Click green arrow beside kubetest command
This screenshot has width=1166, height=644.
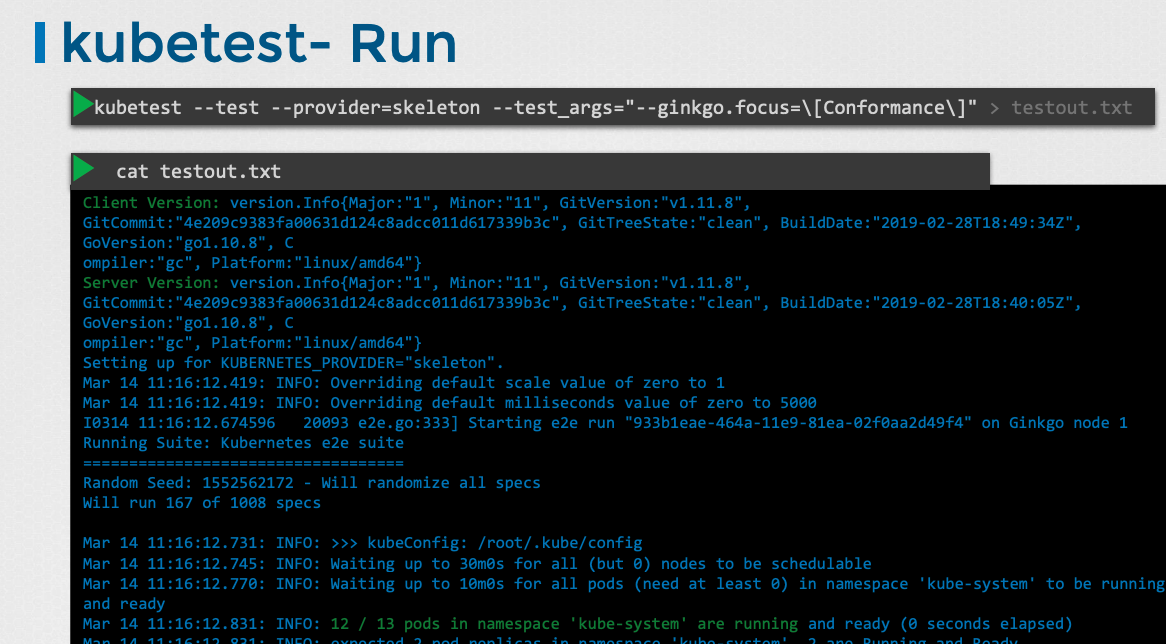point(83,106)
